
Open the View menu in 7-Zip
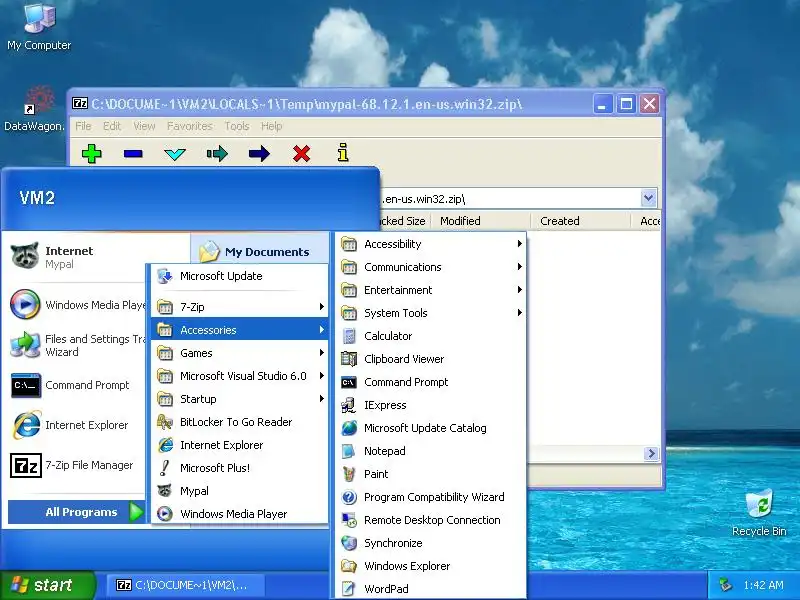click(144, 126)
